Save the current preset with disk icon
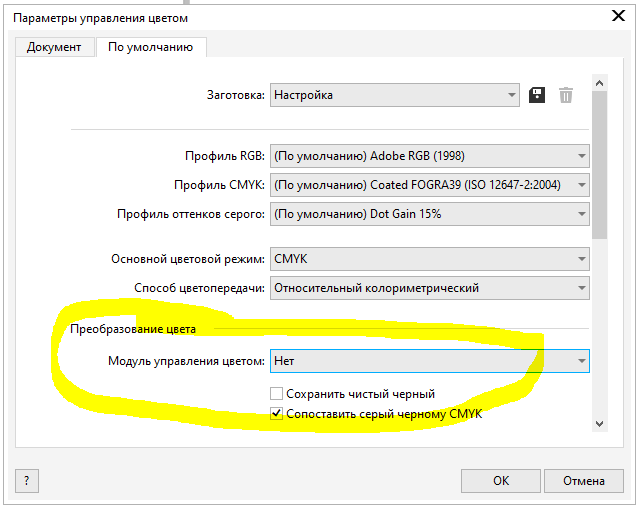The width and height of the screenshot is (642, 505). 536,95
